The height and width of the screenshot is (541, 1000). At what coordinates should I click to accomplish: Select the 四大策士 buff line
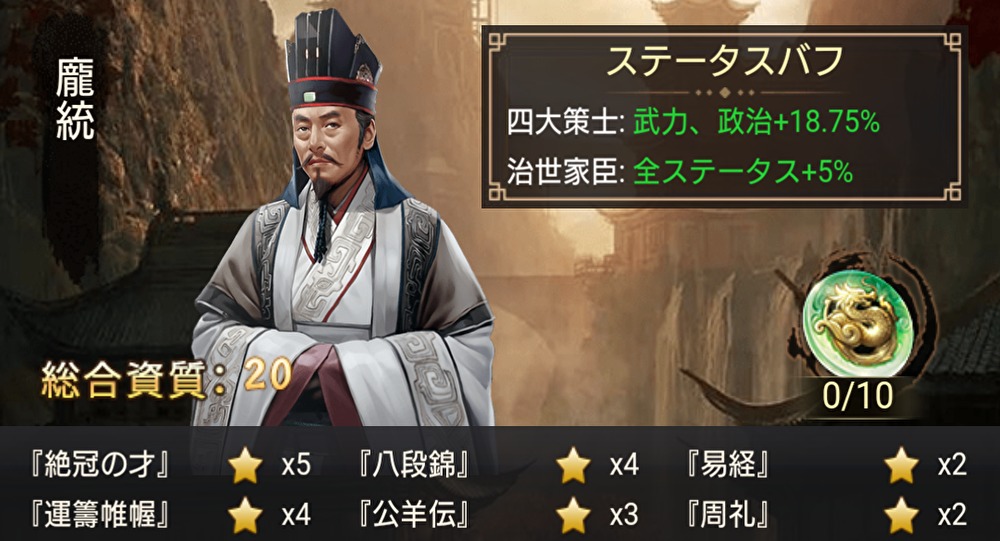point(693,121)
